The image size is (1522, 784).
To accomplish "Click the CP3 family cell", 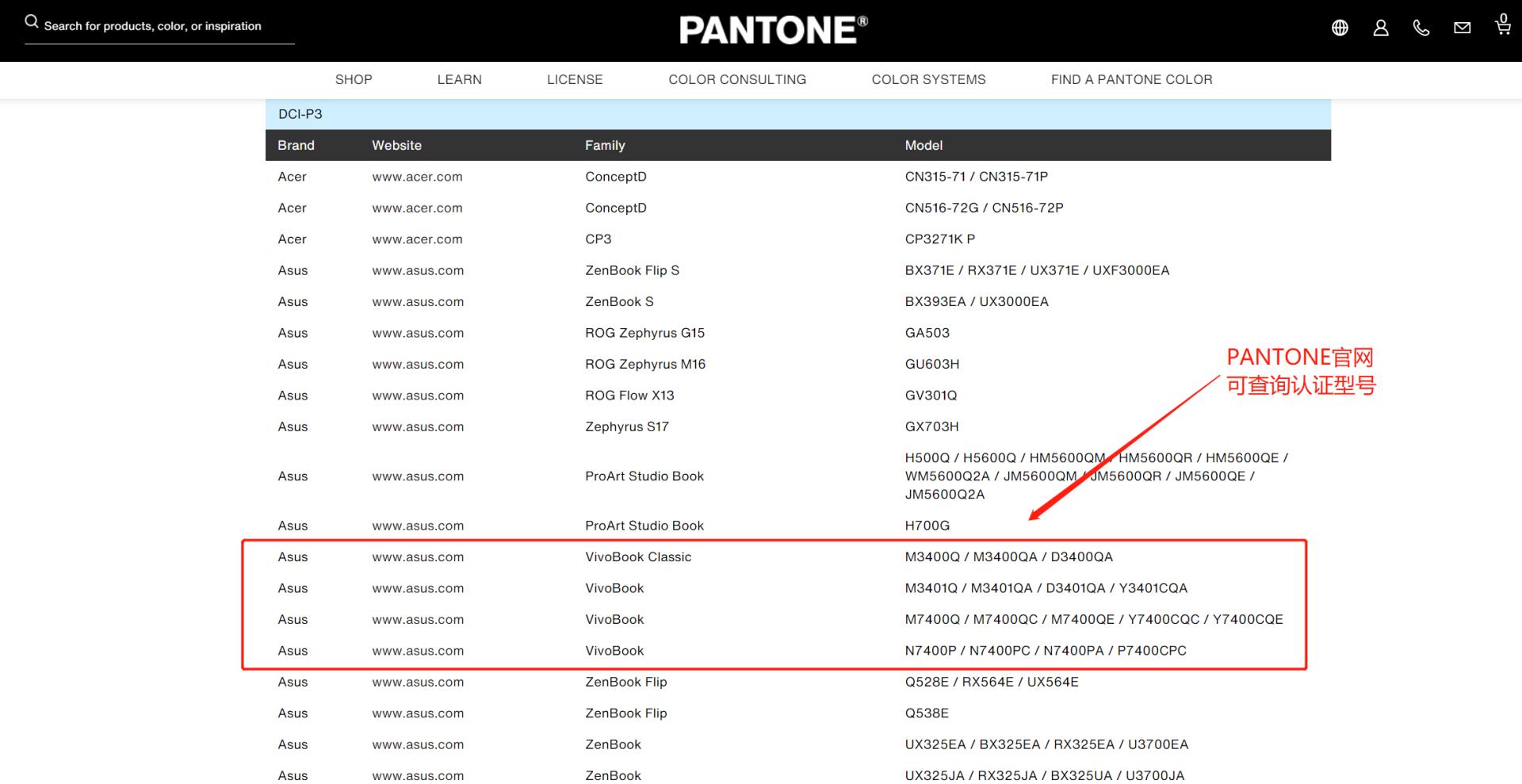I will (598, 239).
